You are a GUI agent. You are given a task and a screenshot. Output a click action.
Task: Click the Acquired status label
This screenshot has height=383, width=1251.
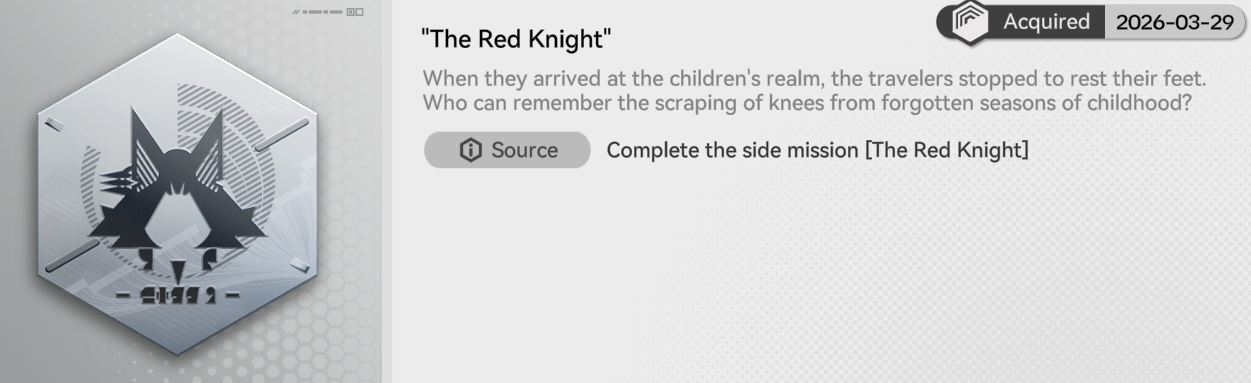tap(1047, 22)
